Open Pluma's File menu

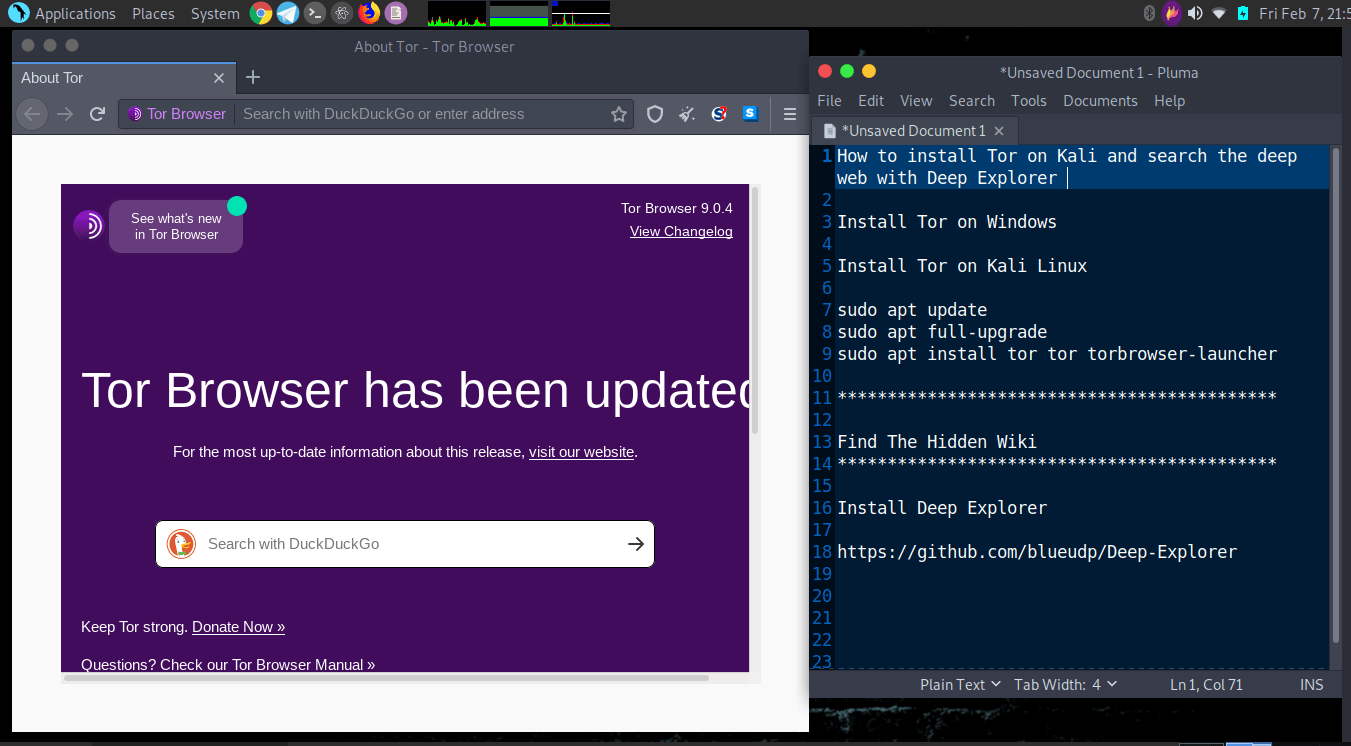coord(829,101)
